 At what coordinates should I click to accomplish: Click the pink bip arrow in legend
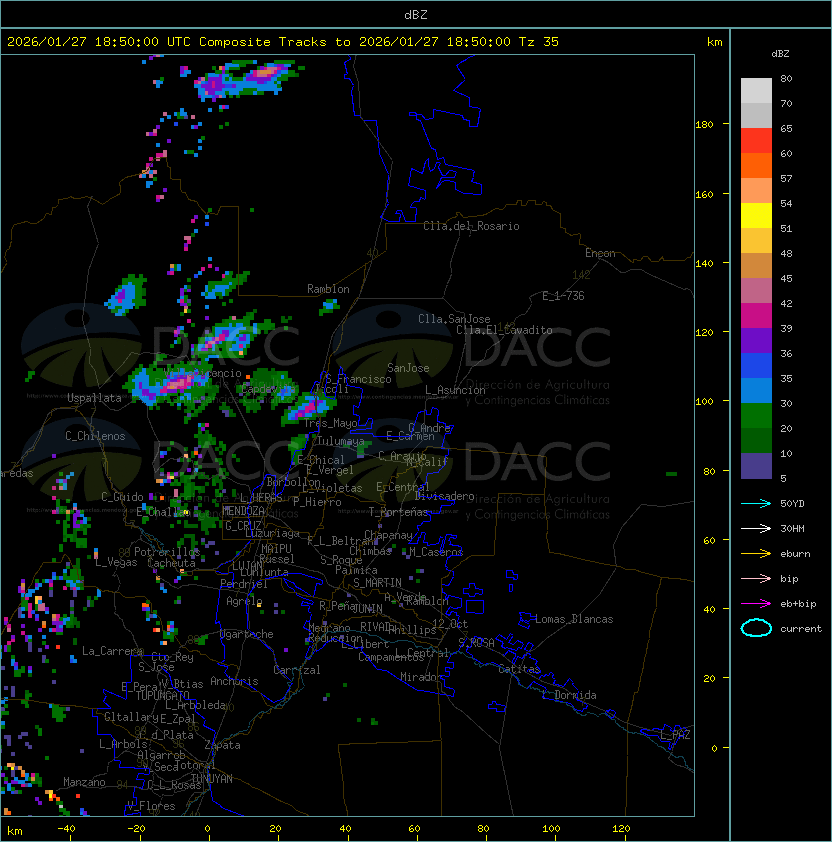[756, 579]
